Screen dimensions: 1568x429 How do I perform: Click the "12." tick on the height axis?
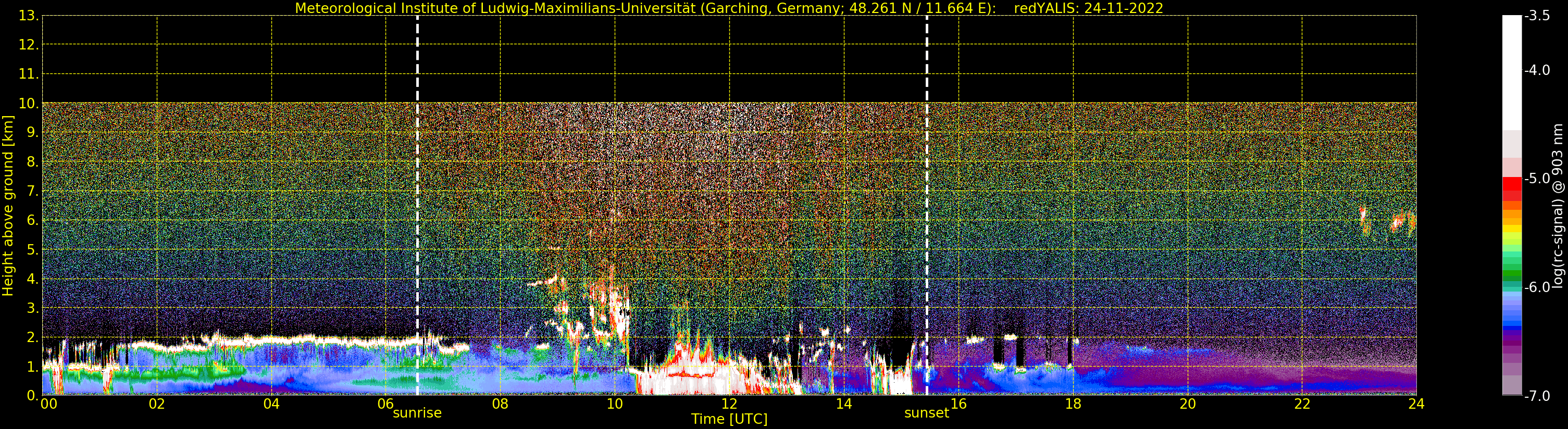[x=29, y=45]
